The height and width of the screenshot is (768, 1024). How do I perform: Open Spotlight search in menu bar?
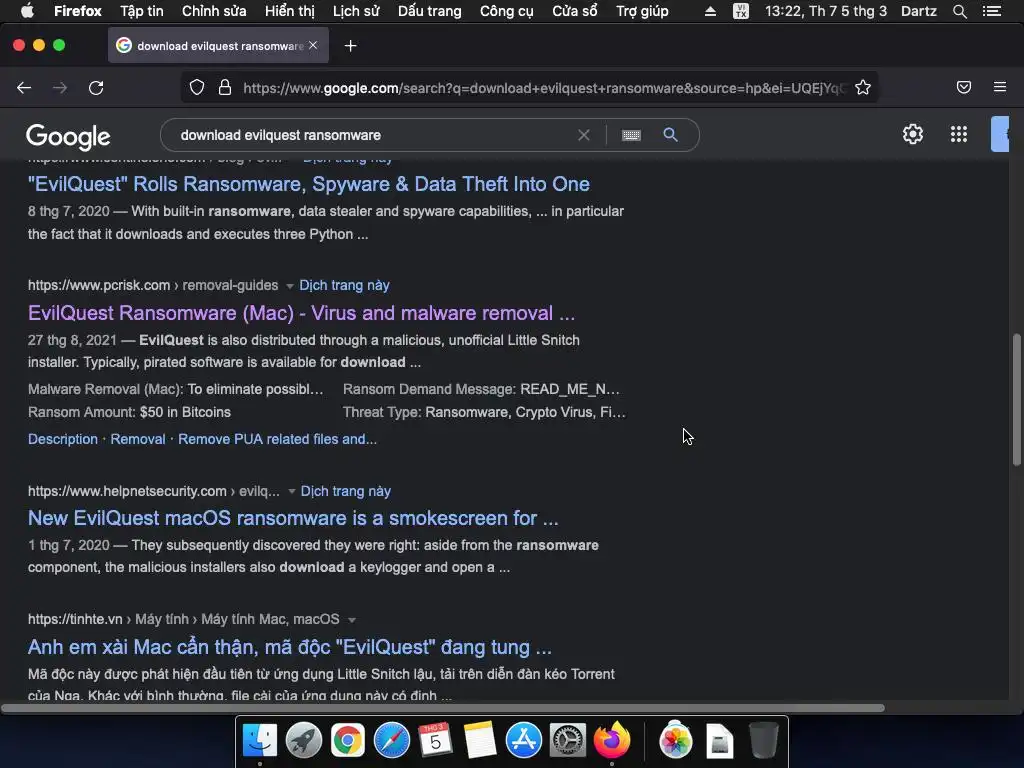(x=959, y=11)
